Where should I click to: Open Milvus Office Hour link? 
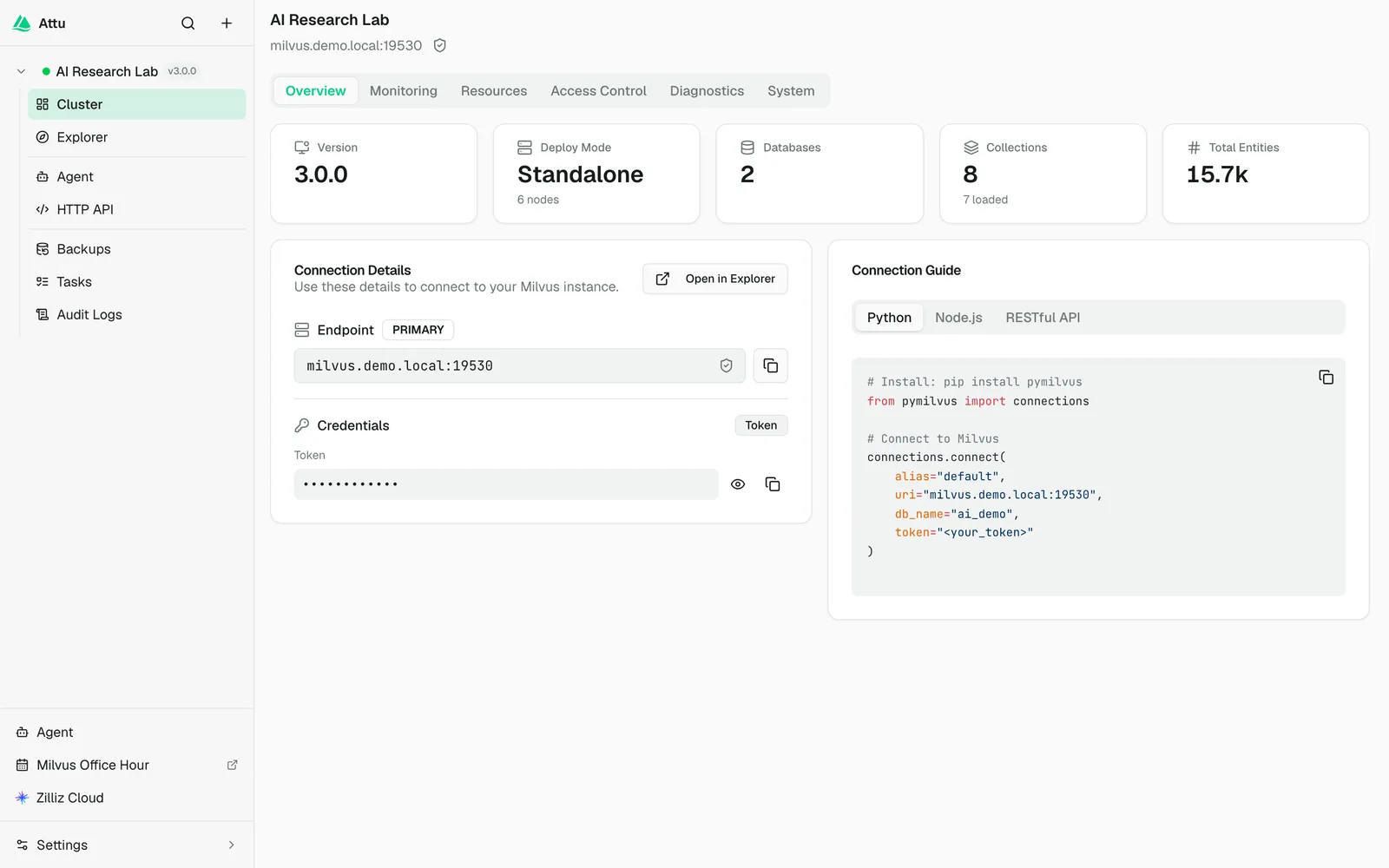coord(127,766)
